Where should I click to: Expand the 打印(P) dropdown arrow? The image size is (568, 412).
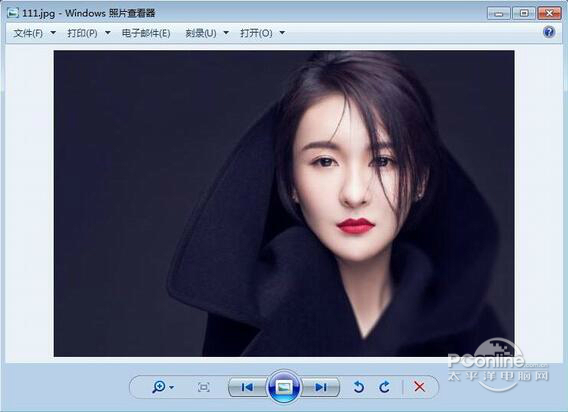(108, 33)
